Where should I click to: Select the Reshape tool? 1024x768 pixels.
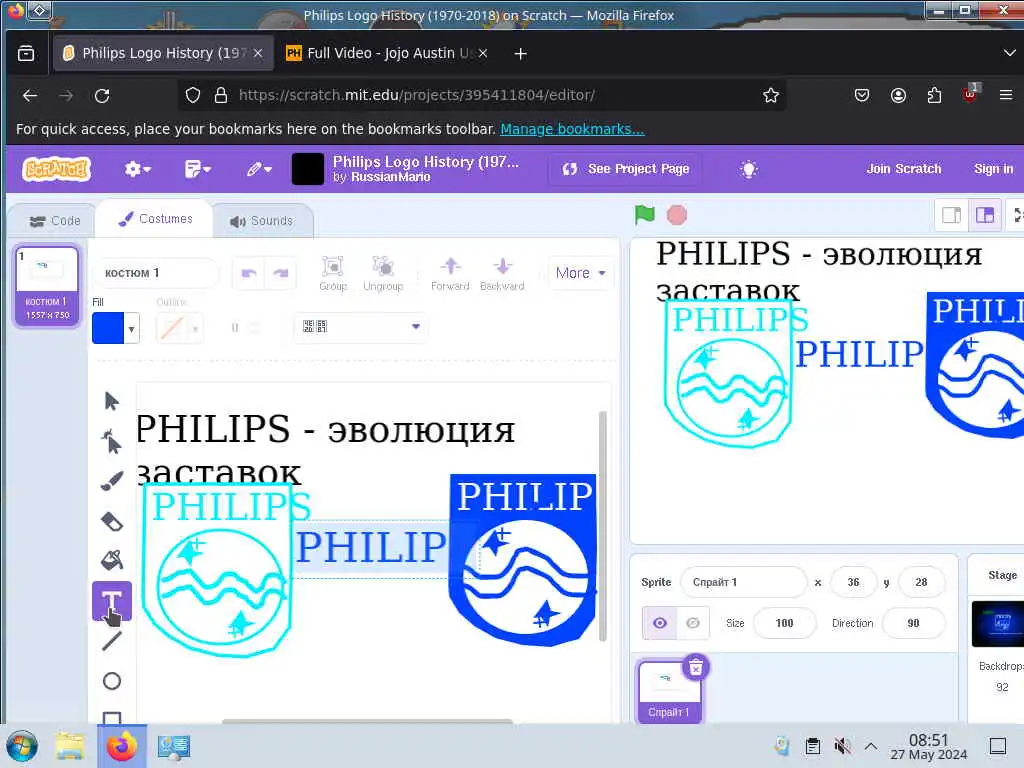coord(112,441)
